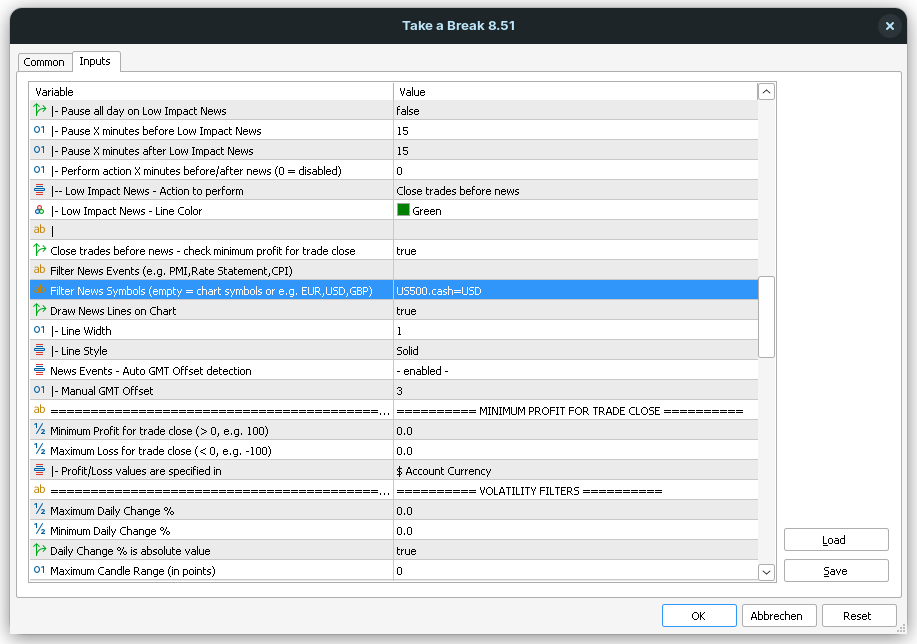Click the string icon beside Filter News Events

tap(40, 271)
